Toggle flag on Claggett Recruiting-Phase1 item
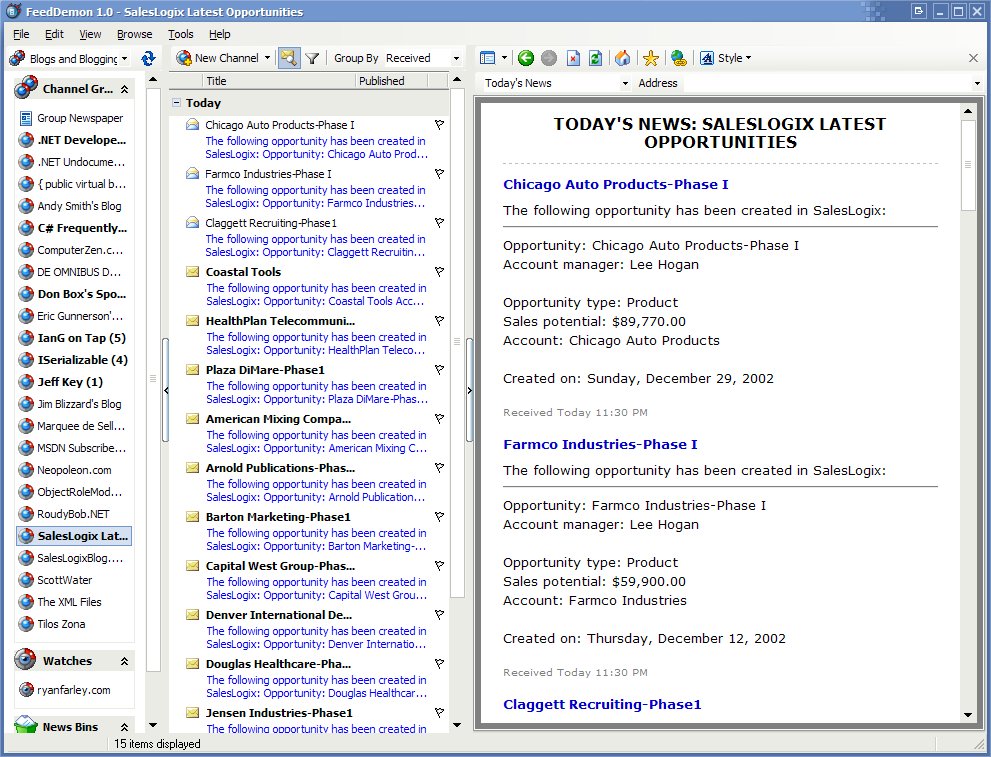The height and width of the screenshot is (757, 991). [439, 223]
